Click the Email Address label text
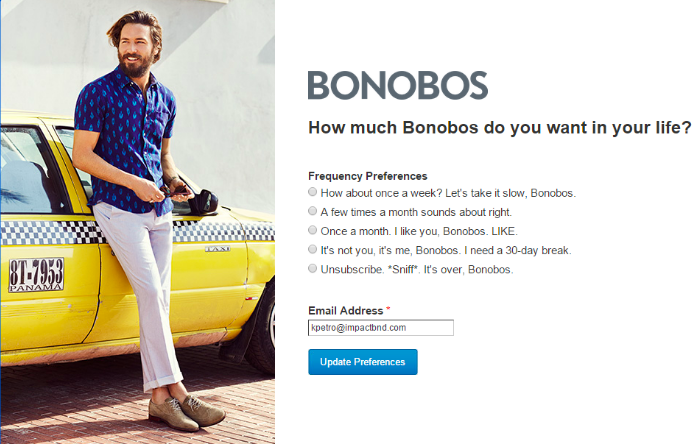Image resolution: width=696 pixels, height=444 pixels. coord(345,310)
